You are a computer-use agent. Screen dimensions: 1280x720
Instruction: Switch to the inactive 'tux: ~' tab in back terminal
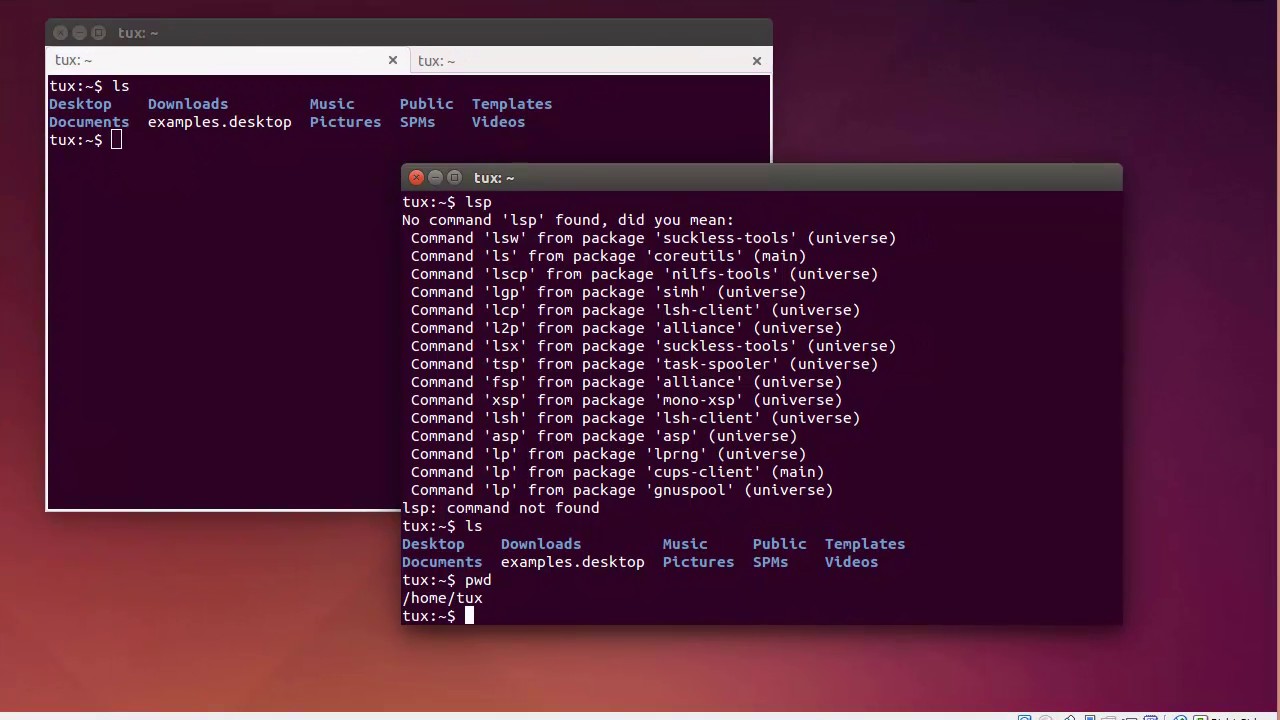click(590, 61)
